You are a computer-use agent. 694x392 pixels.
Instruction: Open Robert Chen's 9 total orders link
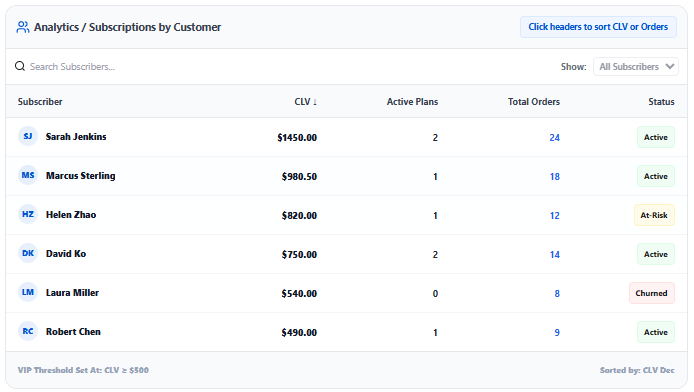pyautogui.click(x=557, y=332)
